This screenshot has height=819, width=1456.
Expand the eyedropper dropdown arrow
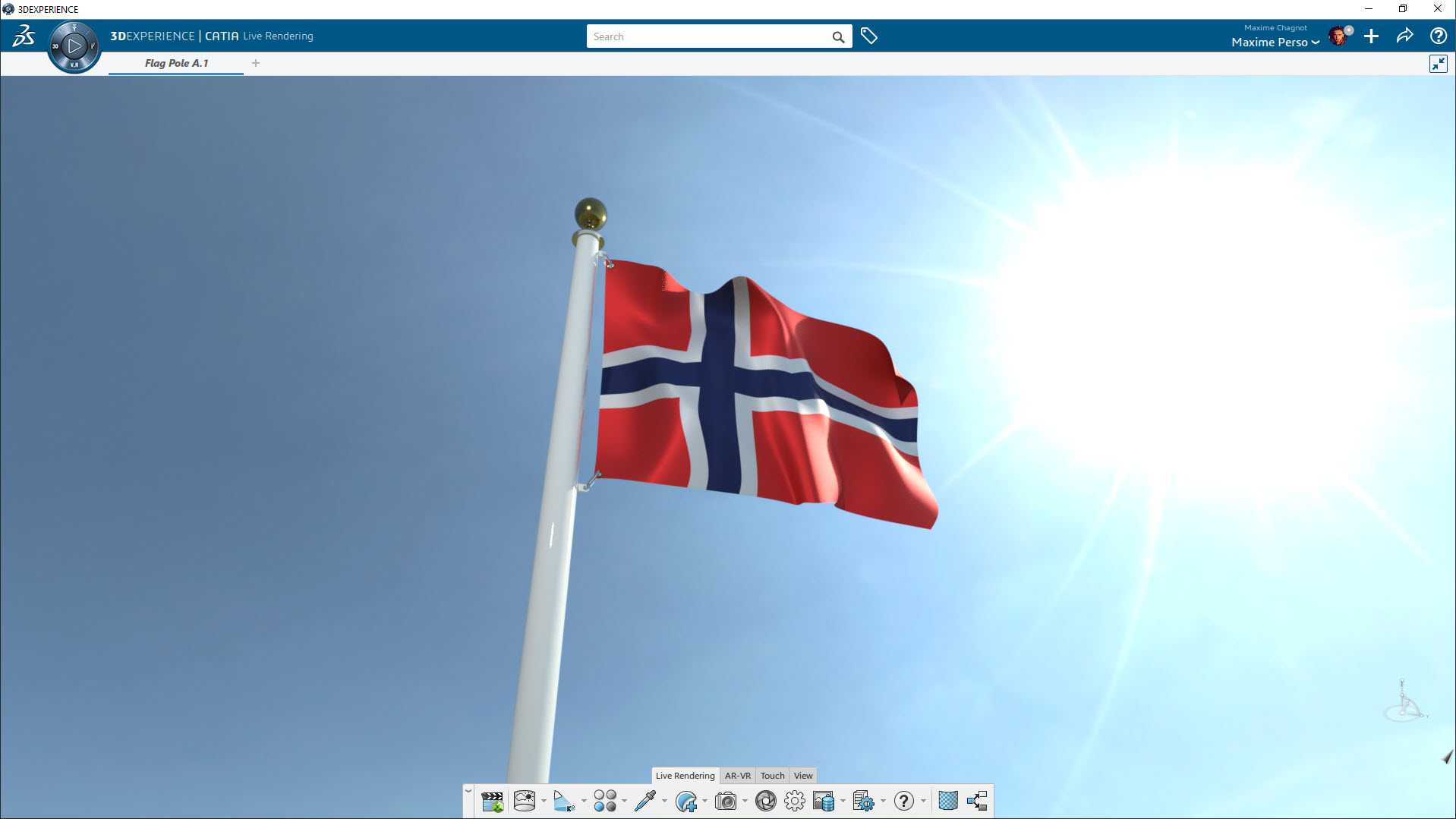point(664,801)
